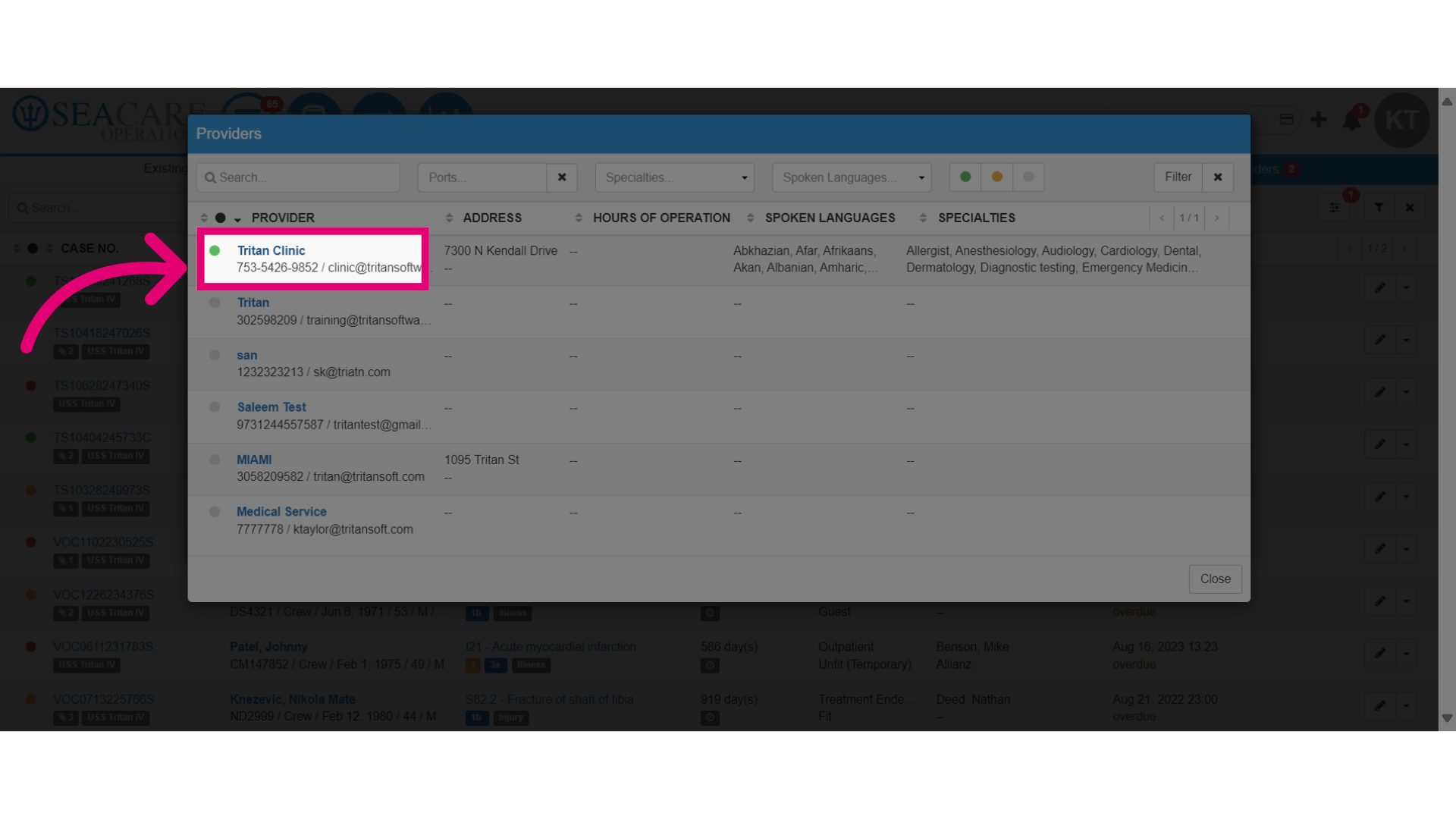The image size is (1456, 819).
Task: Click the plus add icon in top bar
Action: click(x=1319, y=119)
